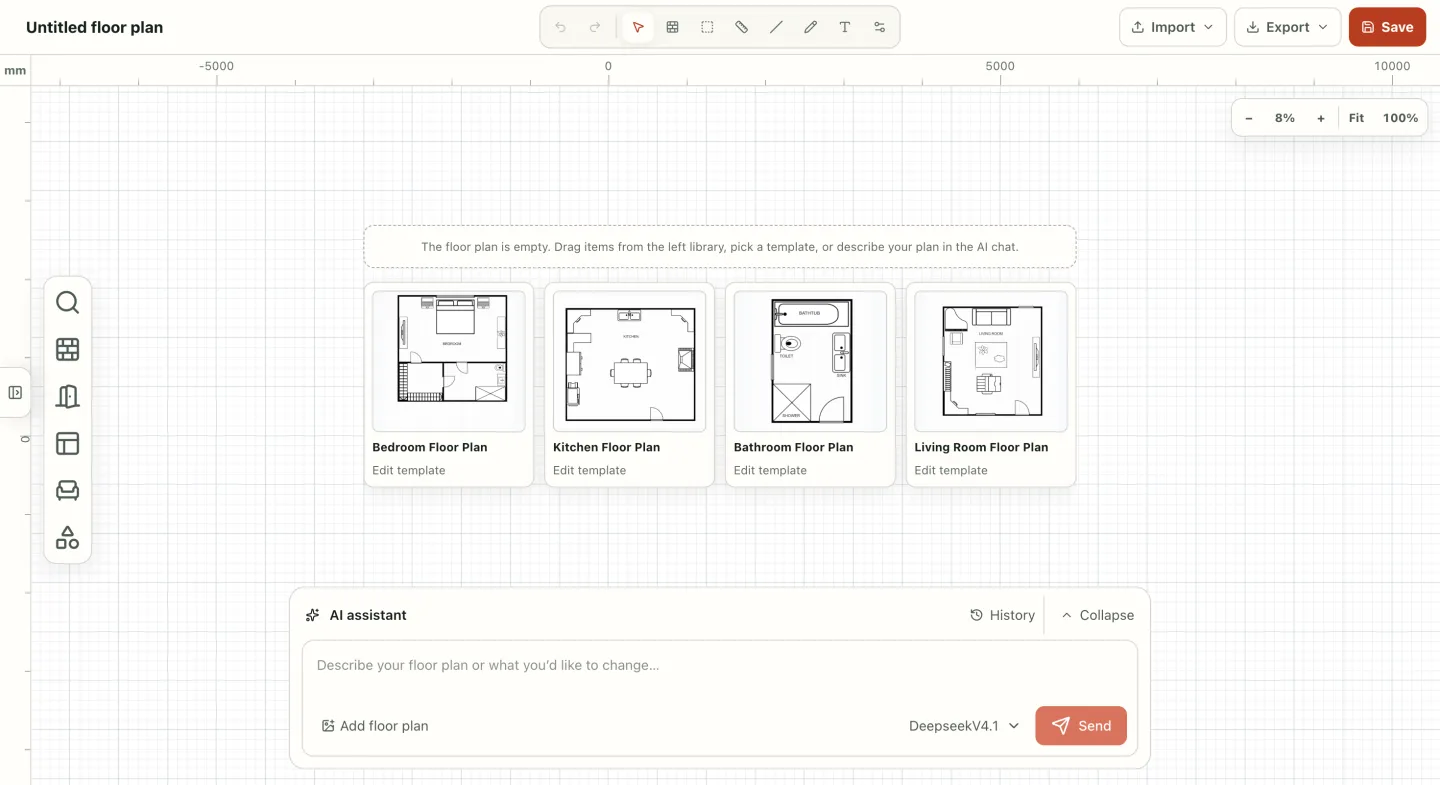Image resolution: width=1440 pixels, height=785 pixels.
Task: Click Edit template under Living Room Floor Plan
Action: pos(951,470)
